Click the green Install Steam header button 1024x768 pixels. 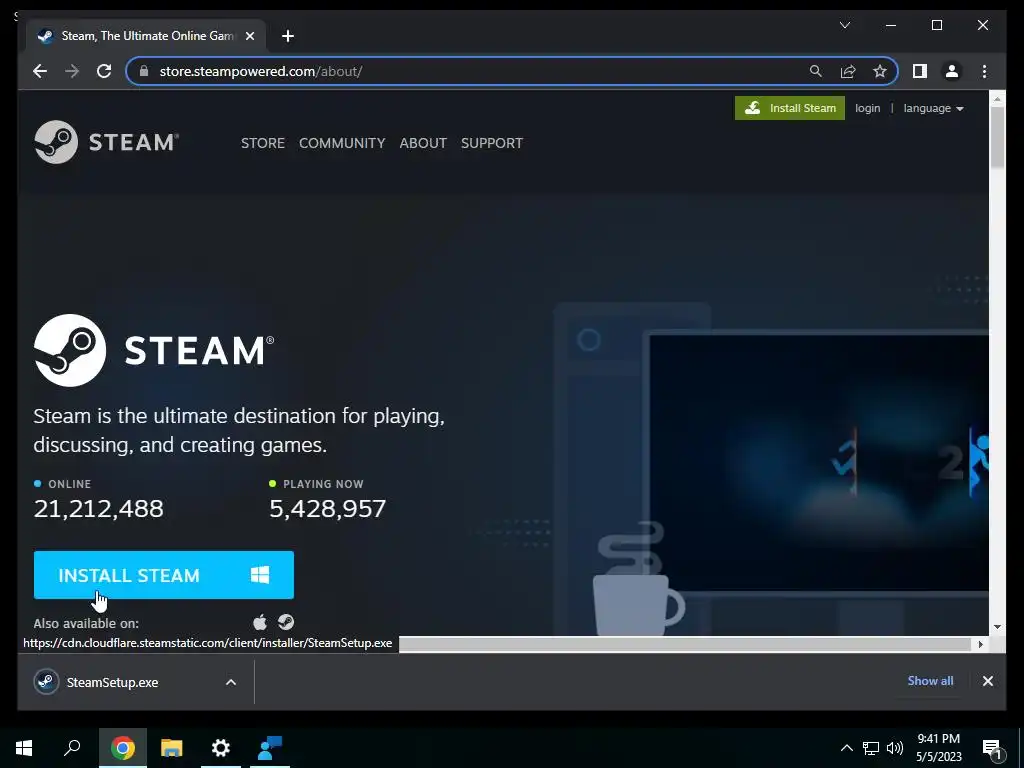pyautogui.click(x=790, y=108)
